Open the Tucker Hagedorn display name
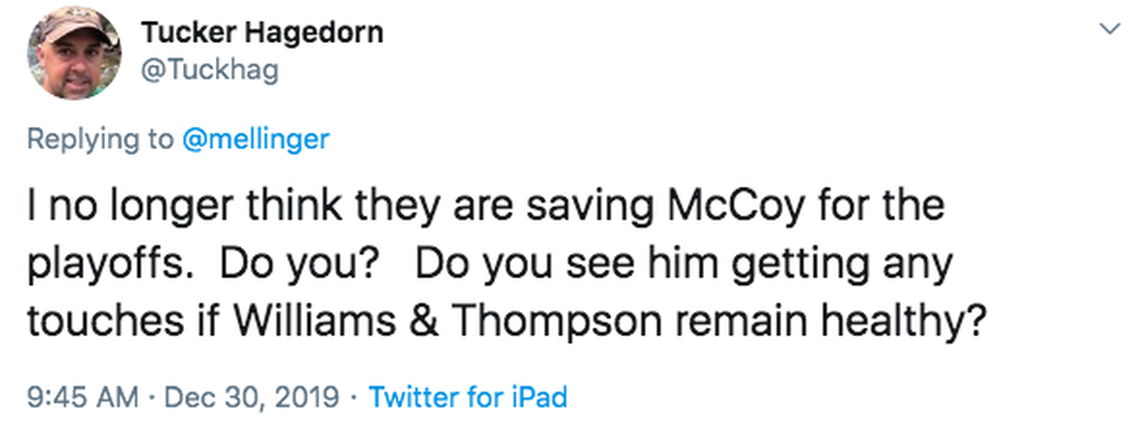This screenshot has height=440, width=1140. point(261,32)
